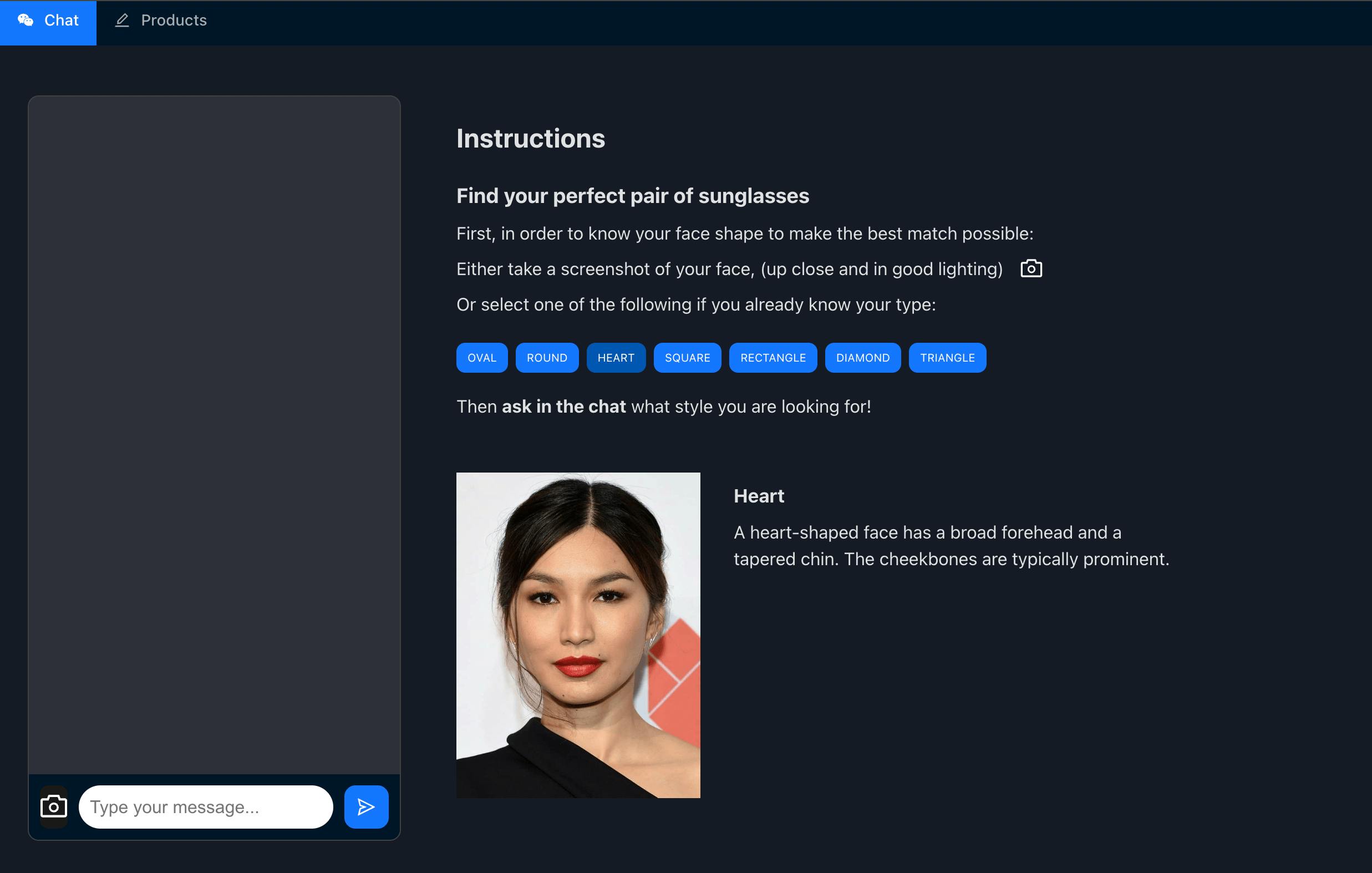Pick the TRIANGLE face type button
This screenshot has height=873, width=1372.
click(947, 358)
